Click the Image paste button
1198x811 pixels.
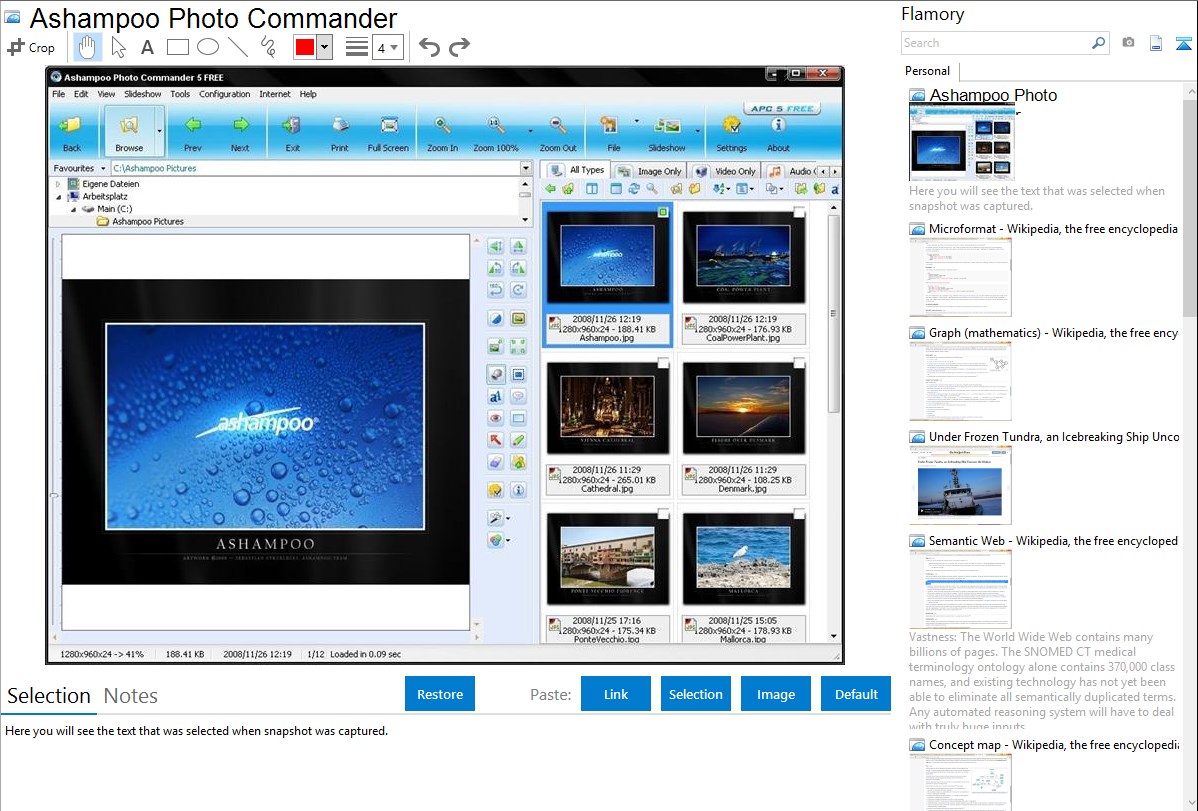(x=775, y=694)
